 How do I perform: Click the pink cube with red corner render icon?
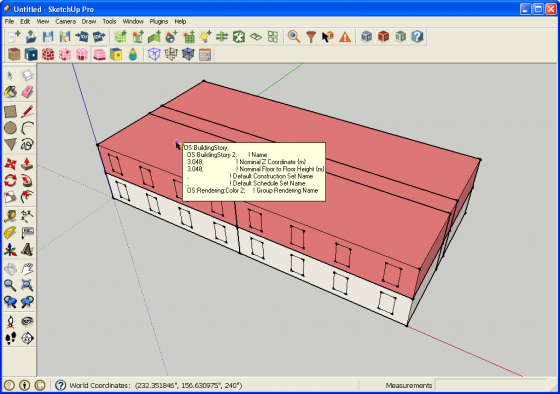pyautogui.click(x=82, y=54)
